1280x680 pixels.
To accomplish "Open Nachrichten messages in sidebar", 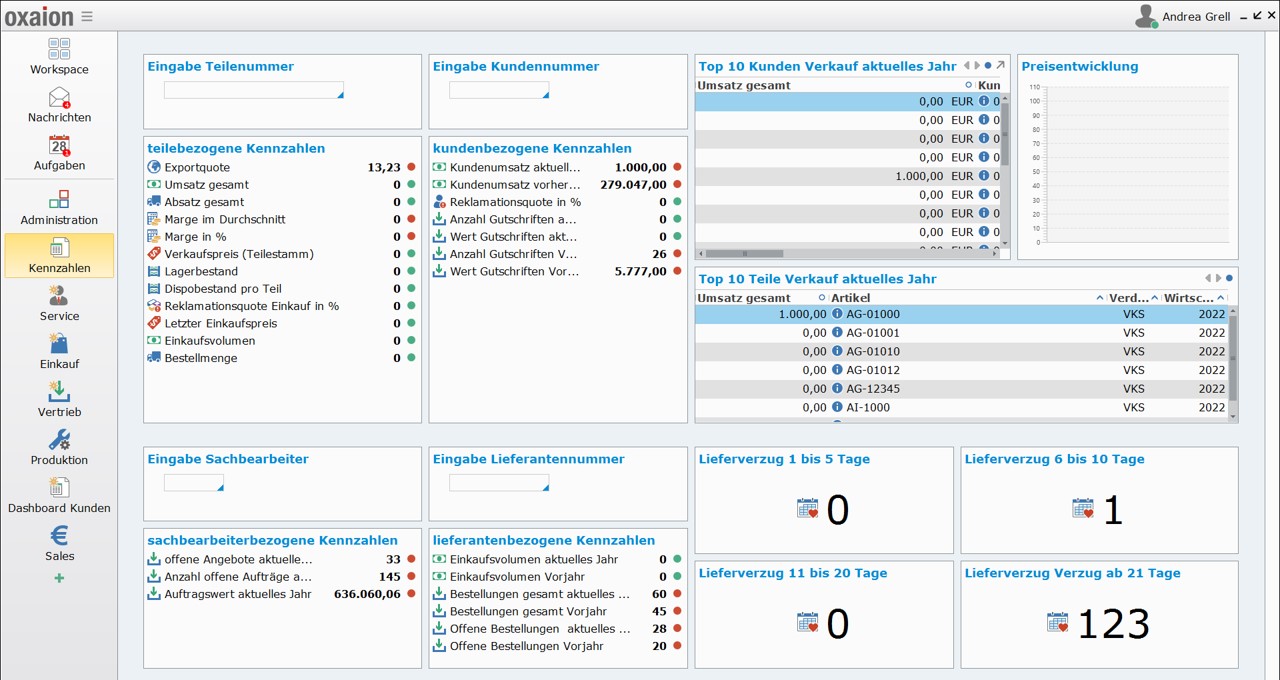I will point(59,104).
